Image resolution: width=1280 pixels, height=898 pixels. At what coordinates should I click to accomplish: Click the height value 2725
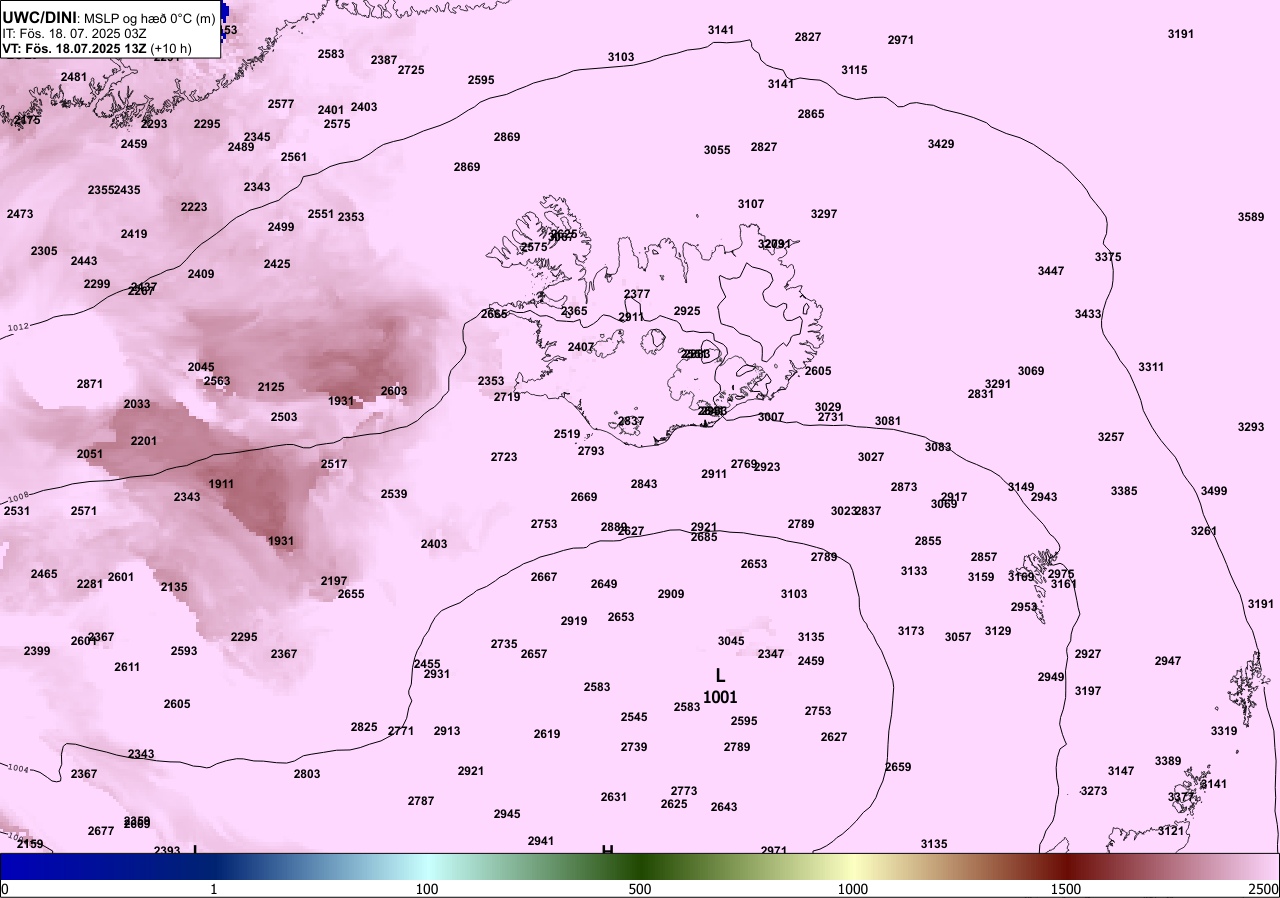[x=411, y=70]
